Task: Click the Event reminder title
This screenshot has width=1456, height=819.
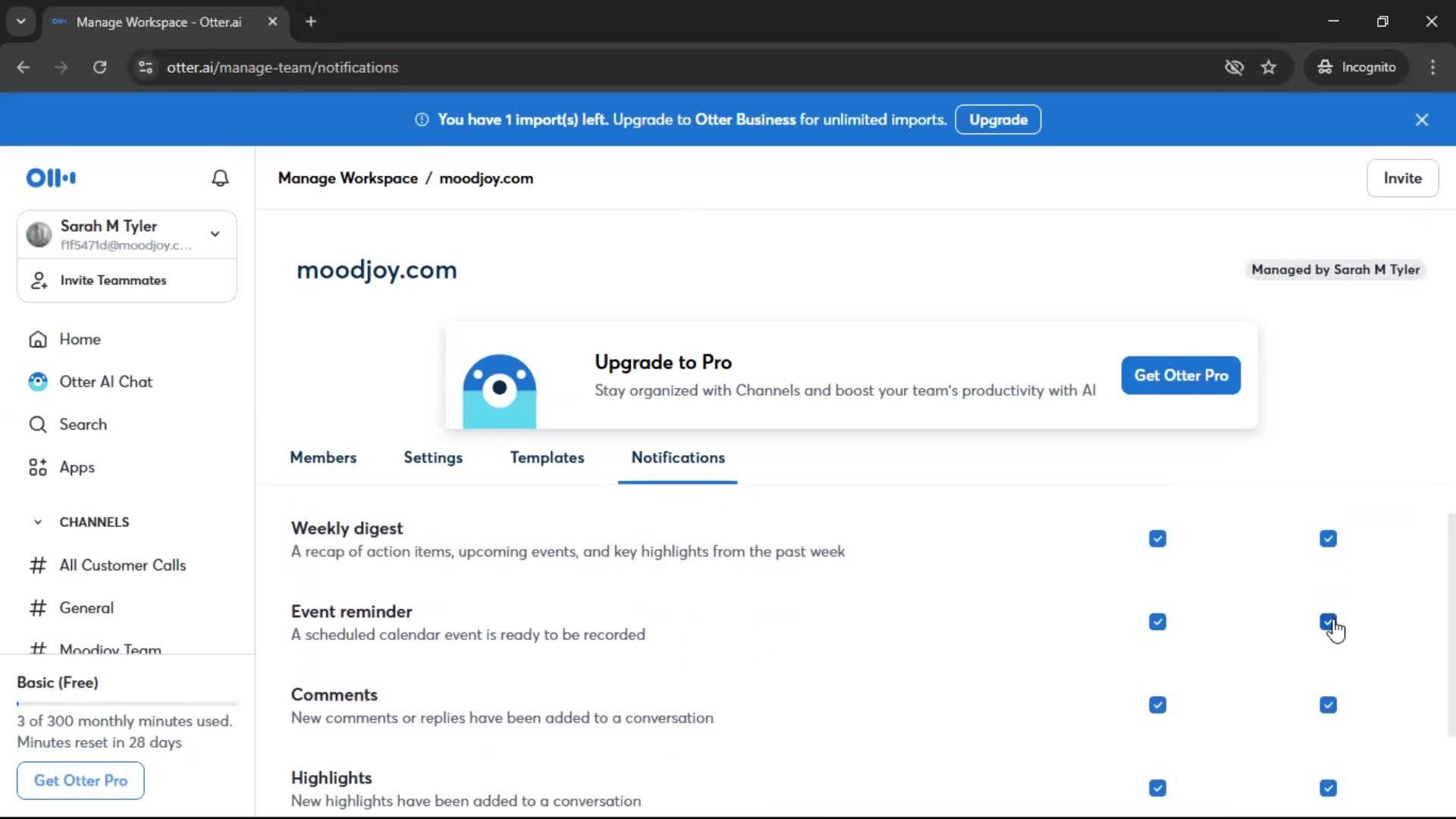Action: [x=351, y=611]
